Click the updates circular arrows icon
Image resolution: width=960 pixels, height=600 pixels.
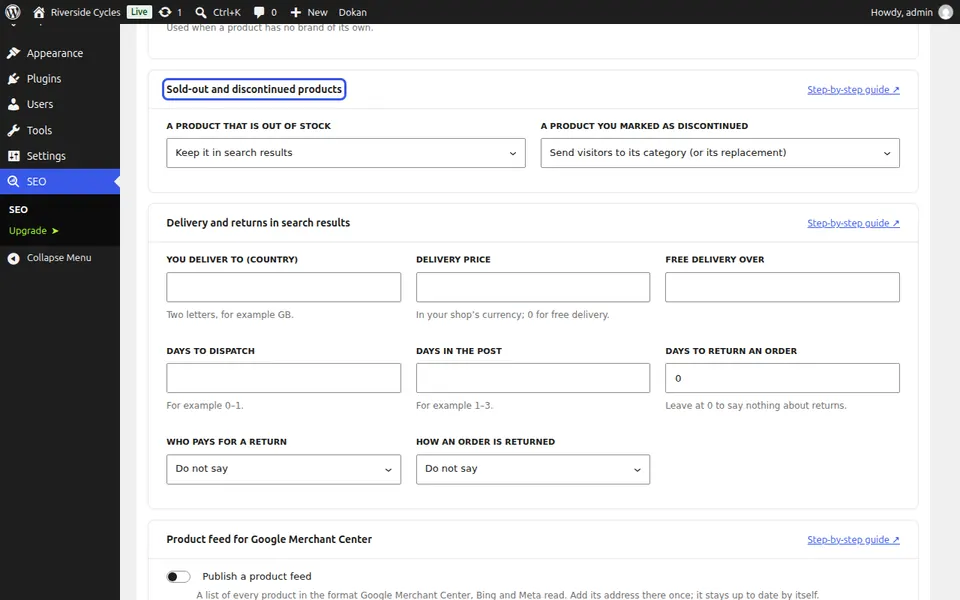coord(165,12)
